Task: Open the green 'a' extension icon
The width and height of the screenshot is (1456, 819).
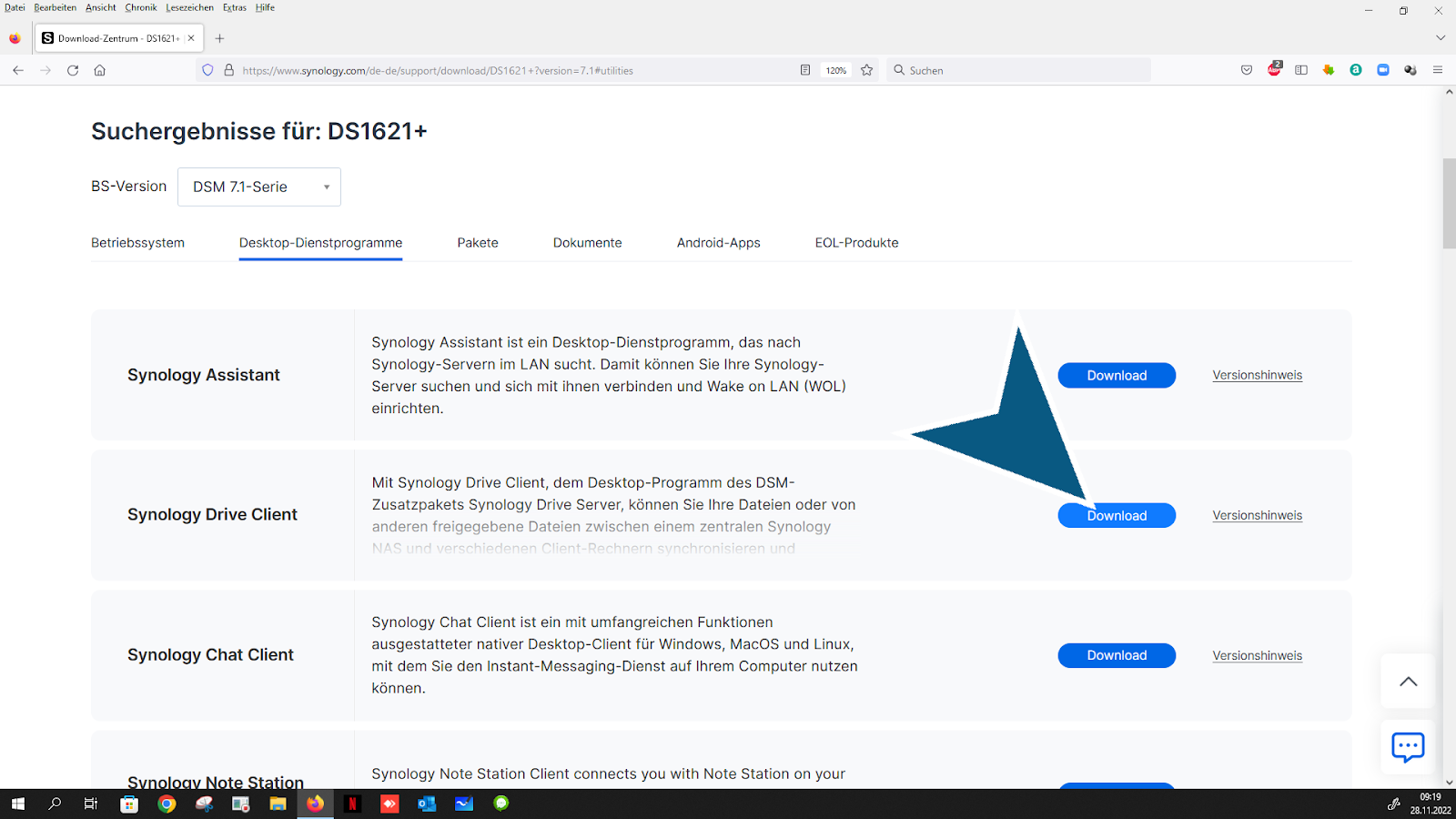Action: 1356,70
